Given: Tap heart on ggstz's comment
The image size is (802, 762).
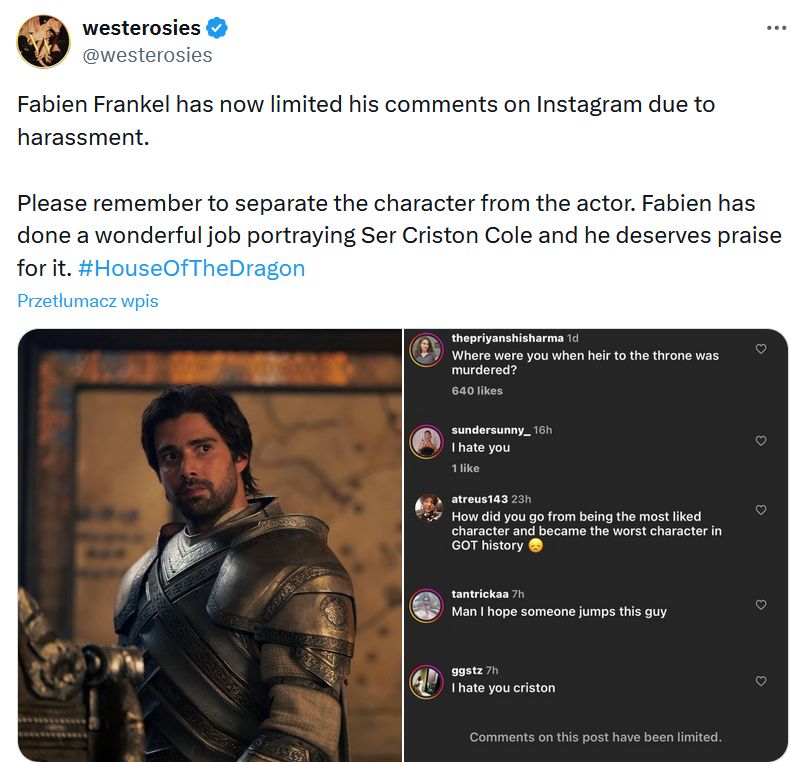Looking at the screenshot, I should click(761, 681).
